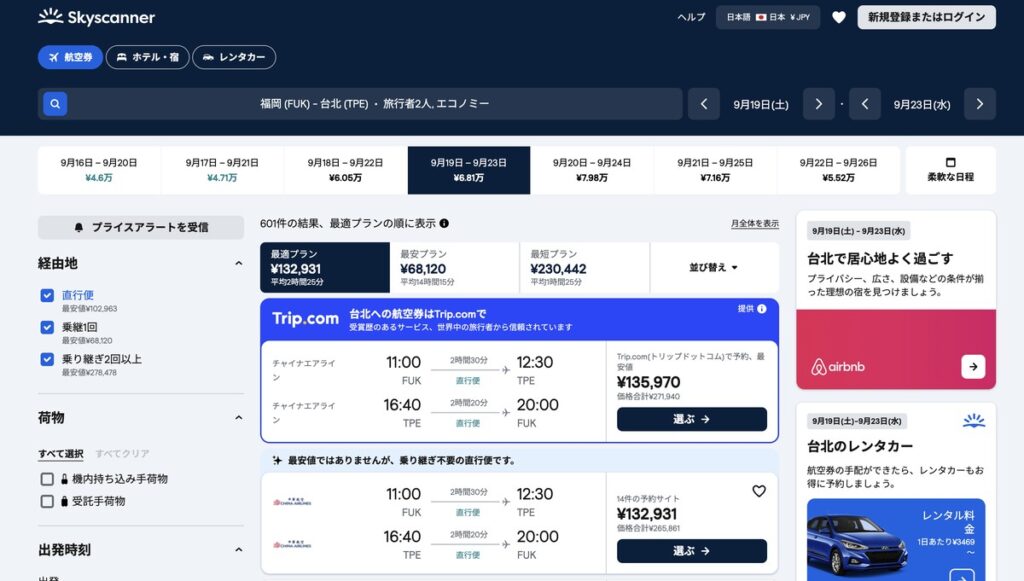1024x581 pixels.
Task: Click すべて選択 in baggage filter
Action: [61, 454]
